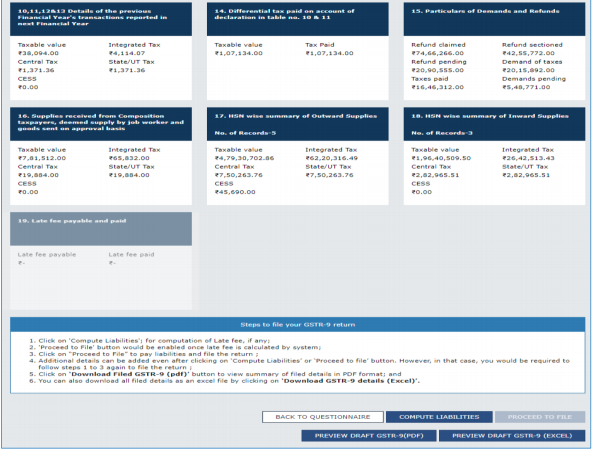This screenshot has height=450, width=594.
Task: Click Central Tax ₹2,82,965.51 in tile 18
Action: click(x=435, y=175)
